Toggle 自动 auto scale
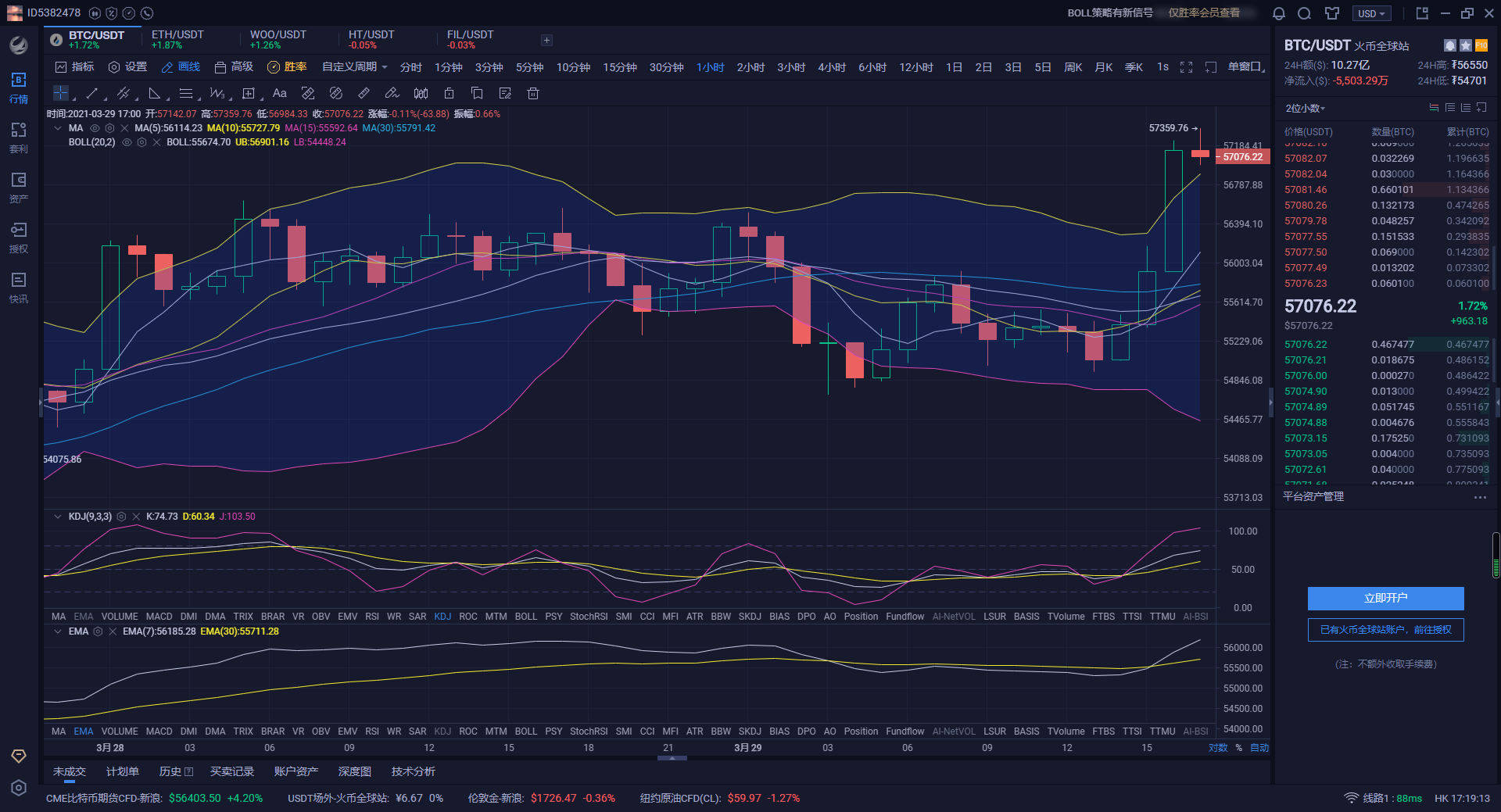 tap(1259, 748)
